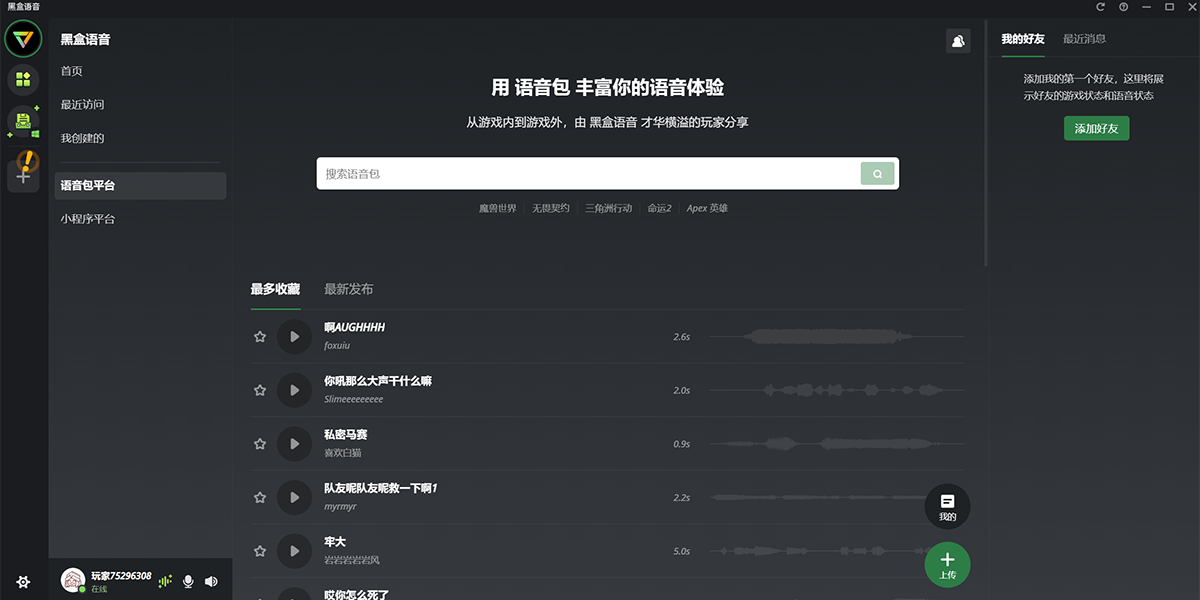Click the 上传 upload button
The image size is (1200, 600).
pos(946,564)
